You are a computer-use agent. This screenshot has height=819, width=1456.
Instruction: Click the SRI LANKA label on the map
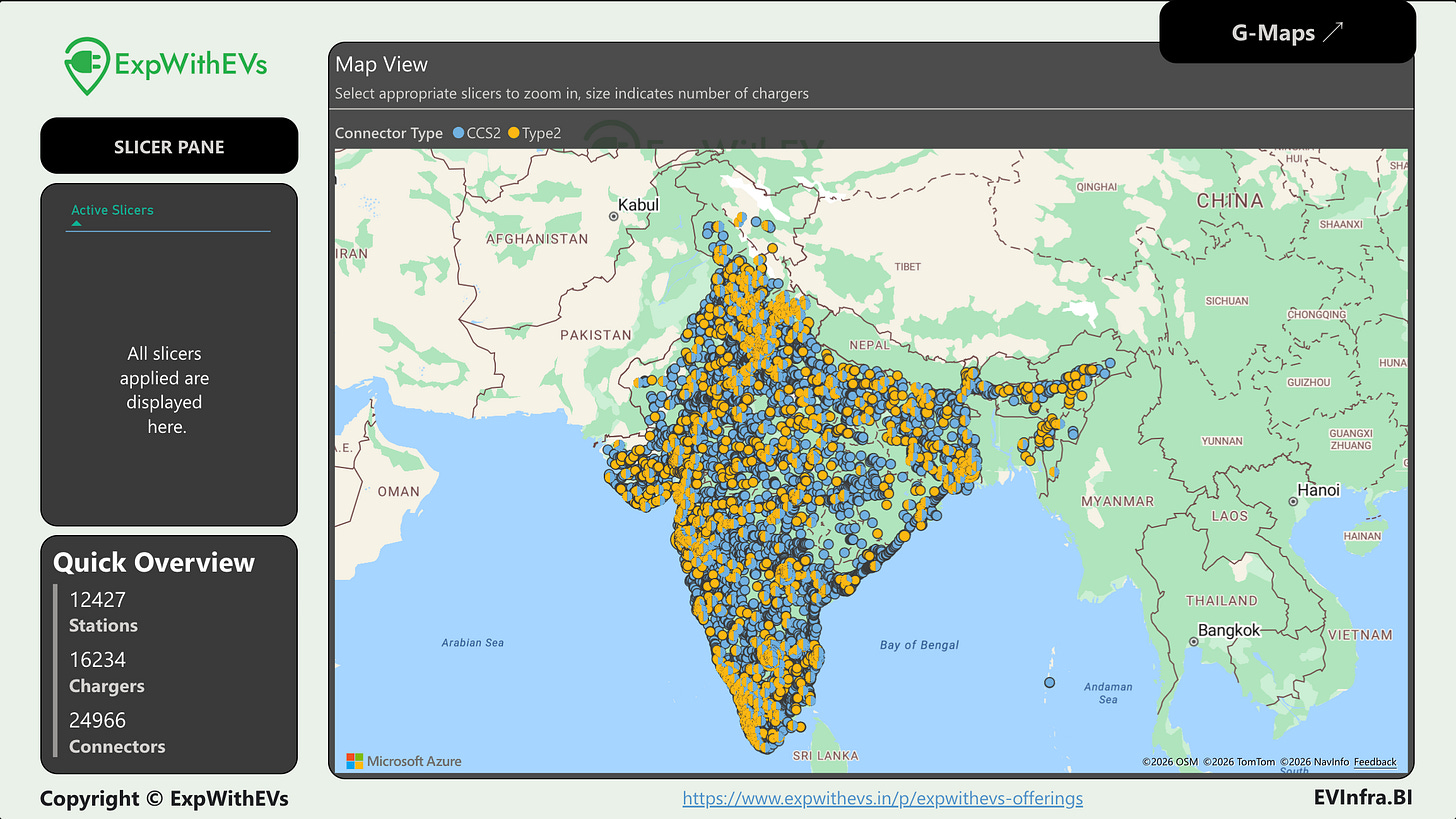coord(825,756)
